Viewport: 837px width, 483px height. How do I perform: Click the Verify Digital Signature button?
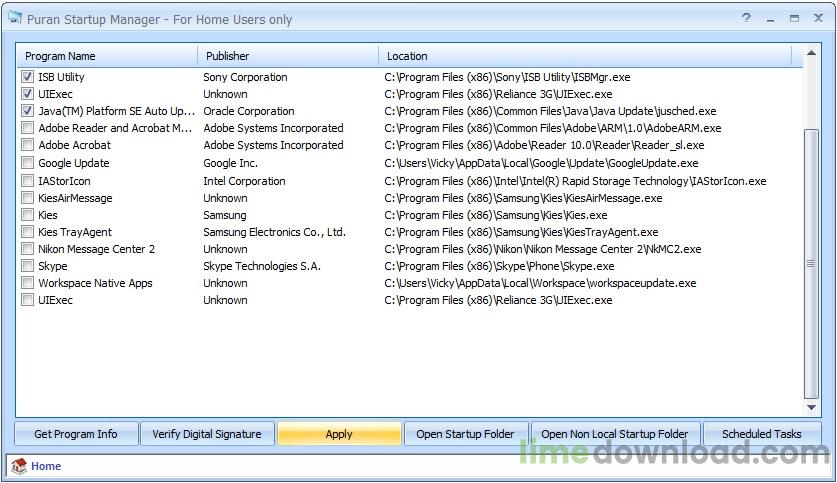[x=207, y=434]
